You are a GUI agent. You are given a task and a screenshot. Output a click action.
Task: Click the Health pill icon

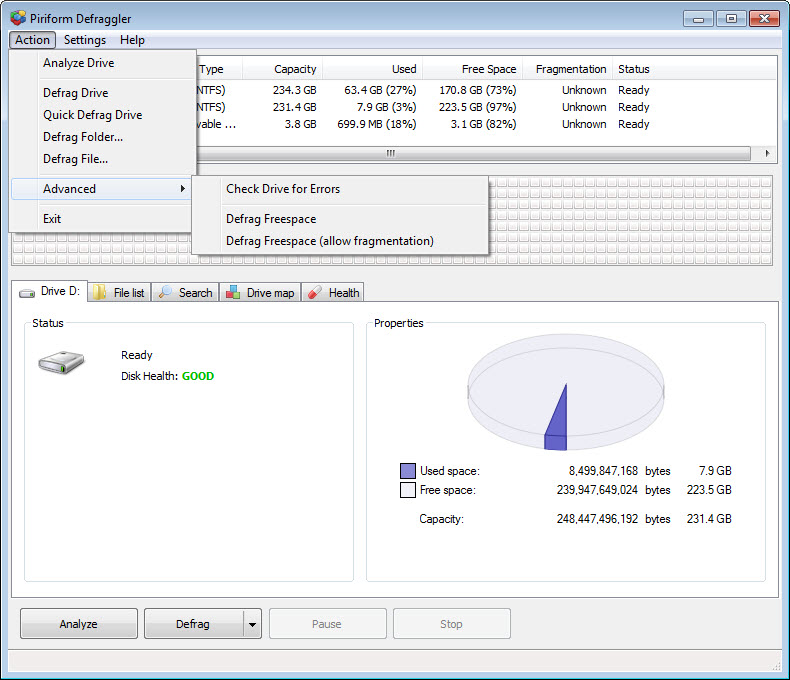point(314,292)
